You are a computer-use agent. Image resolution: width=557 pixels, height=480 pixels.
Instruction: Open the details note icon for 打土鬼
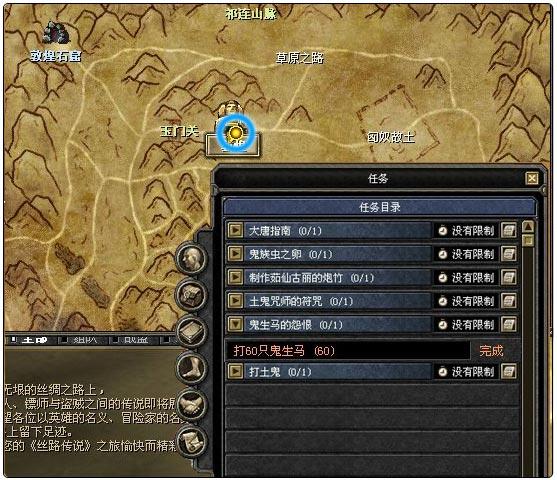pyautogui.click(x=509, y=372)
